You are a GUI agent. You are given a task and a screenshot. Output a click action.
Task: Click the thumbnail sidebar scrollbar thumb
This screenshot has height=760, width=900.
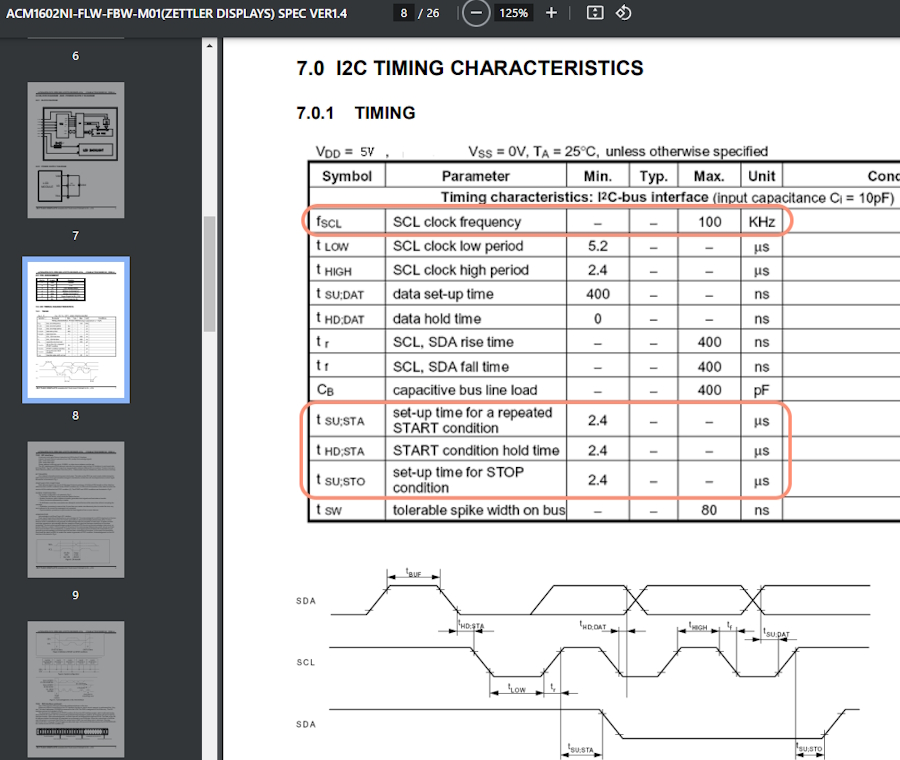210,274
